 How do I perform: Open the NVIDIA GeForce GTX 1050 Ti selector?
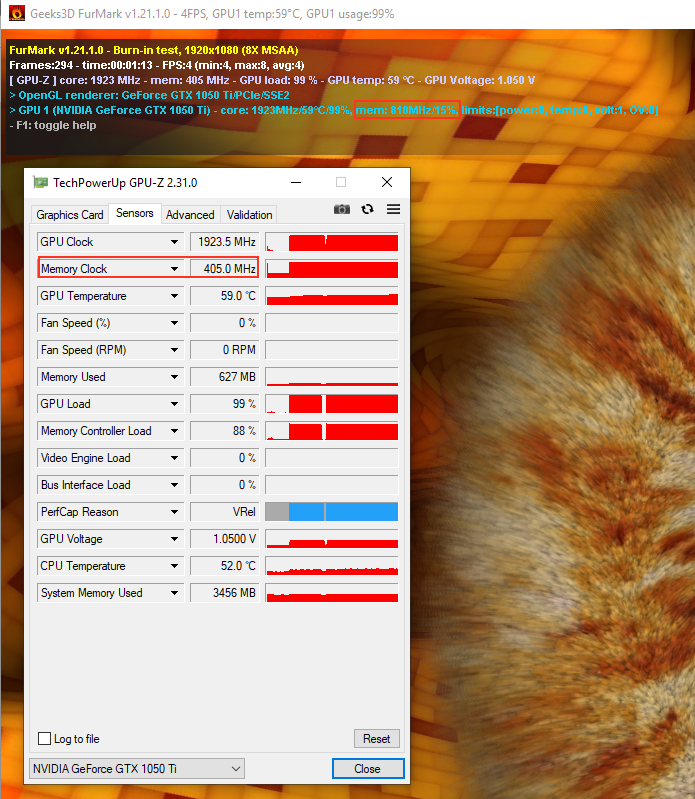click(137, 768)
